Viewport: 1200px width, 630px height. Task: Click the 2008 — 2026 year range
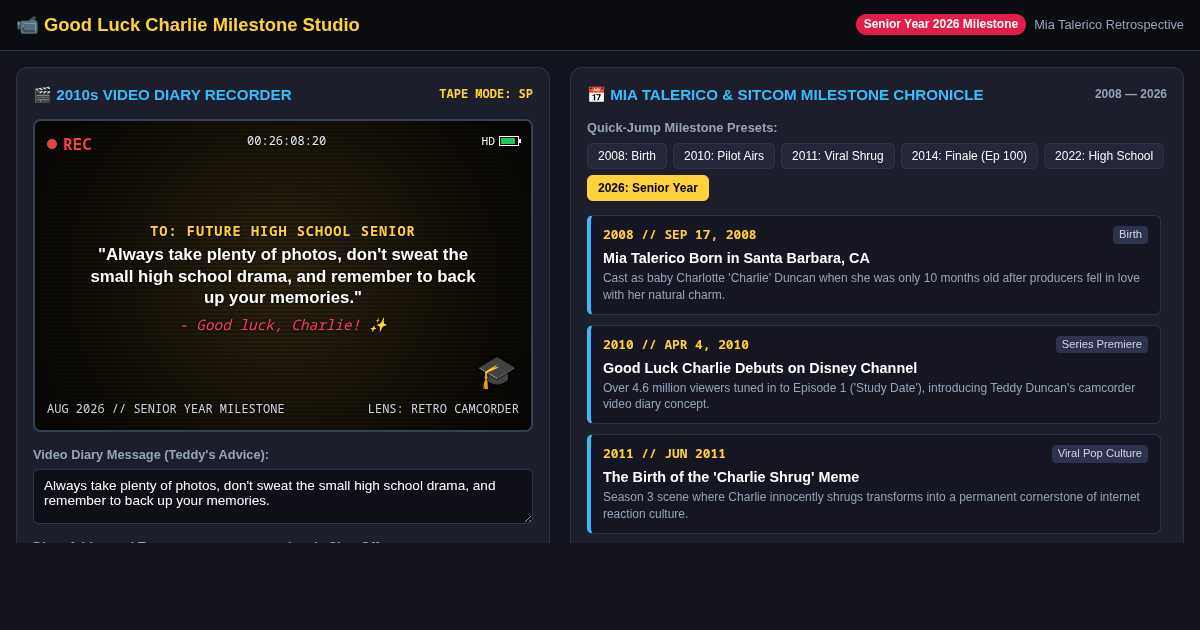coord(1131,94)
